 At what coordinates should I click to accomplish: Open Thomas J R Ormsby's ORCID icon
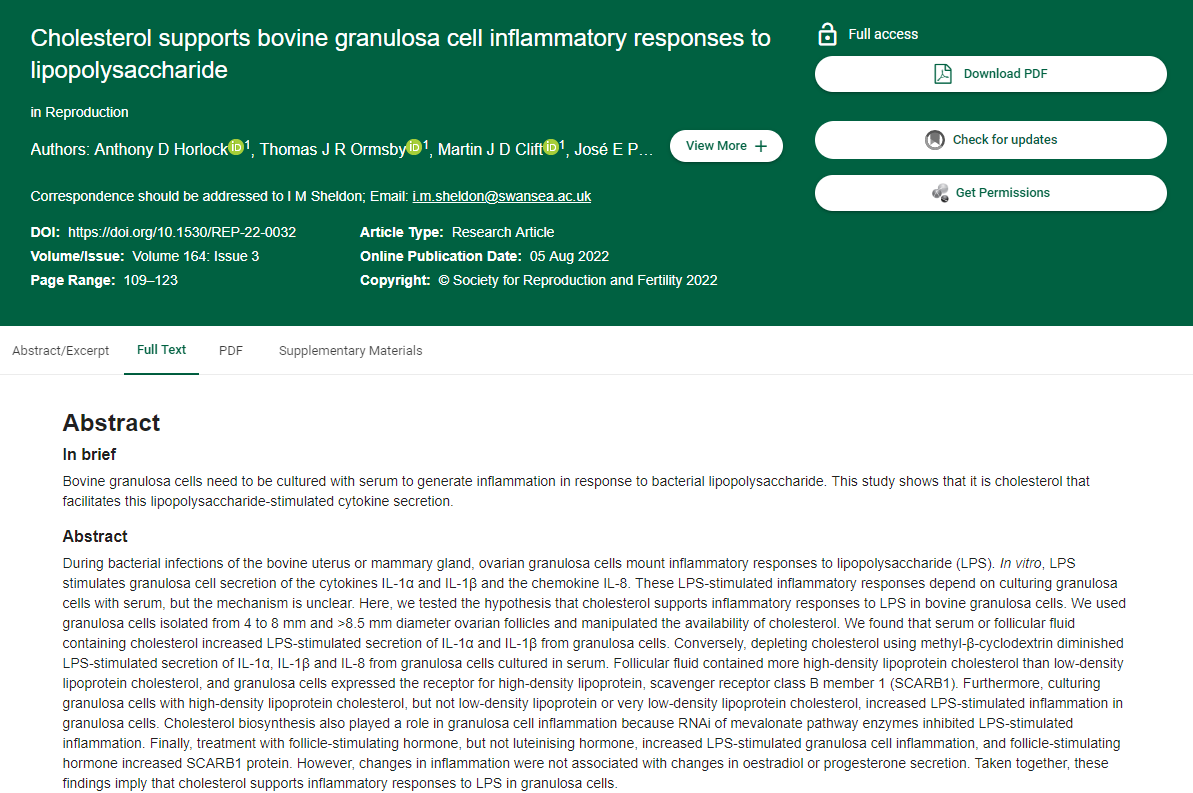[x=414, y=147]
